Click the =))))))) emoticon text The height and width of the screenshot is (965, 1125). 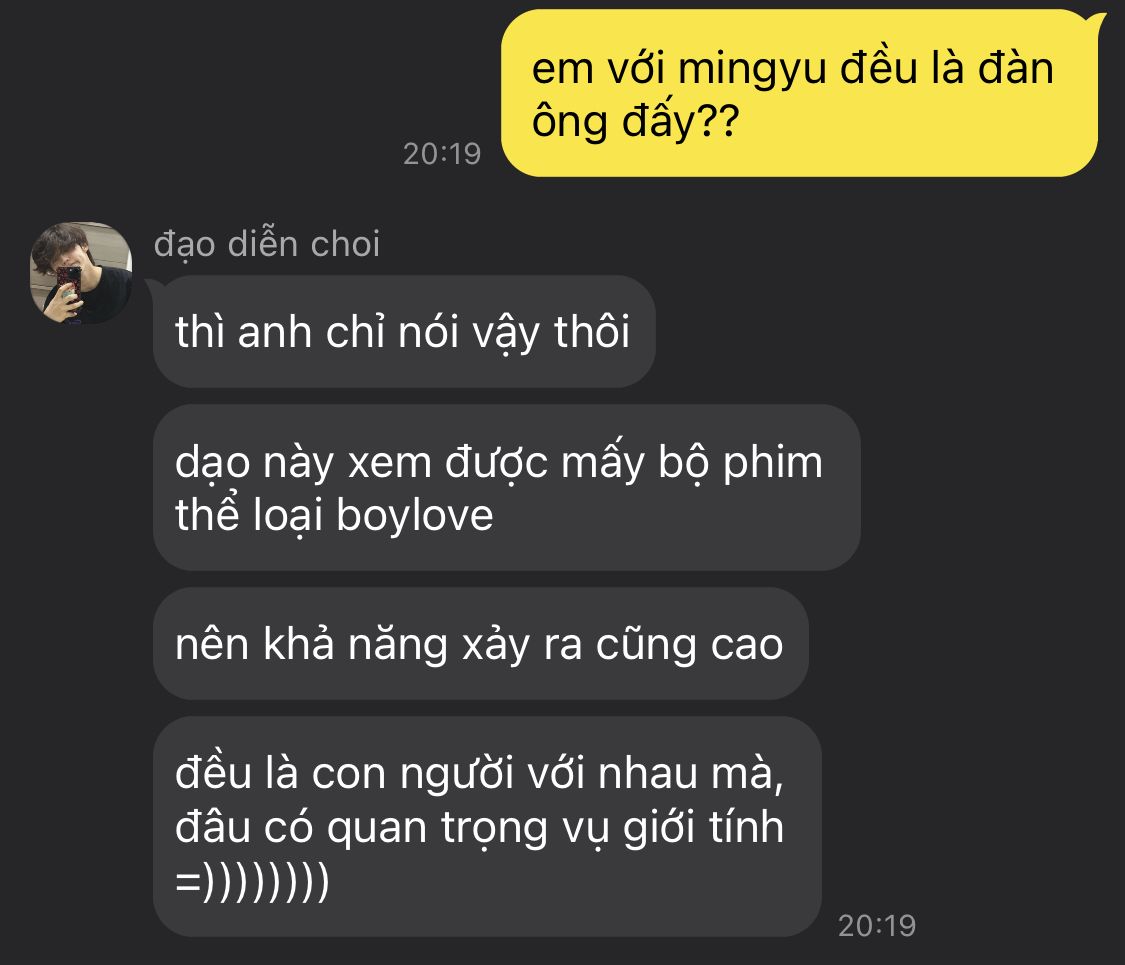pos(252,880)
